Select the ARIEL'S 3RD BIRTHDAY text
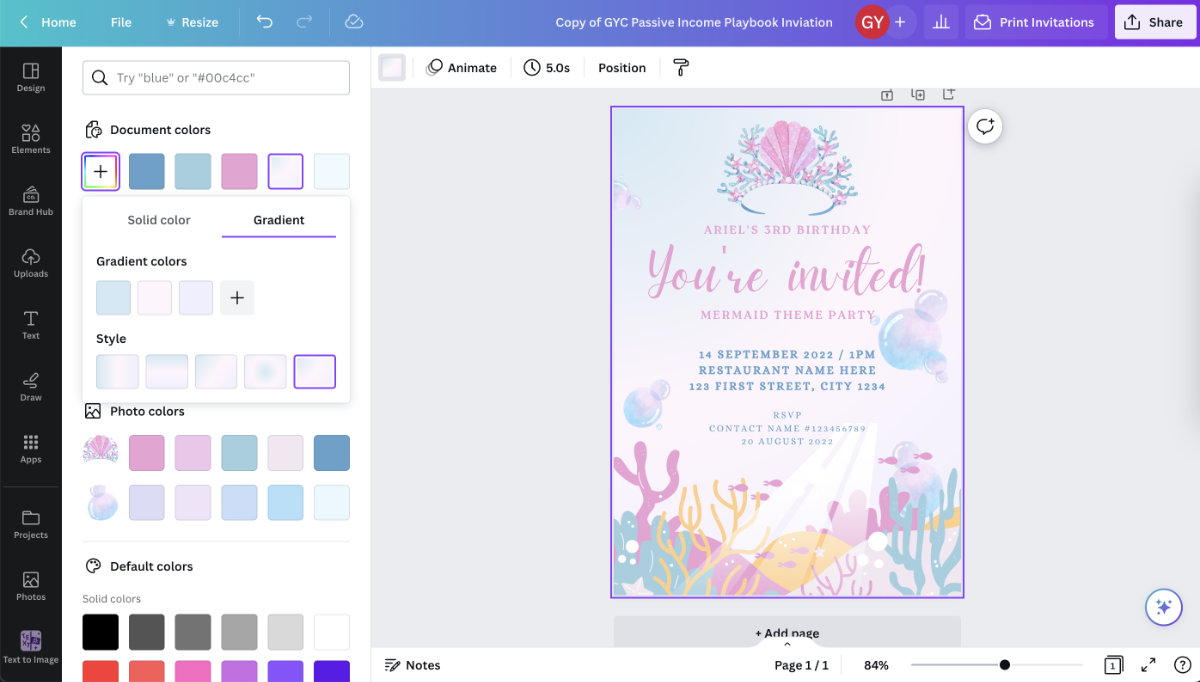Screen dimensions: 1200x682 [x=787, y=230]
